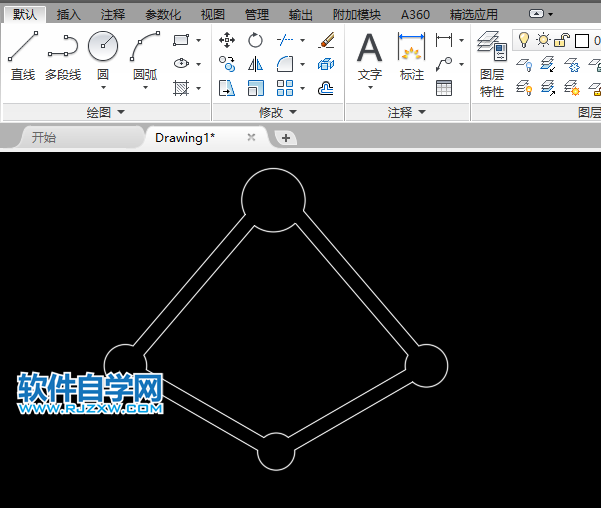Viewport: 601px width, 508px height.
Task: Toggle the layer on/off lightbulb
Action: coord(523,40)
